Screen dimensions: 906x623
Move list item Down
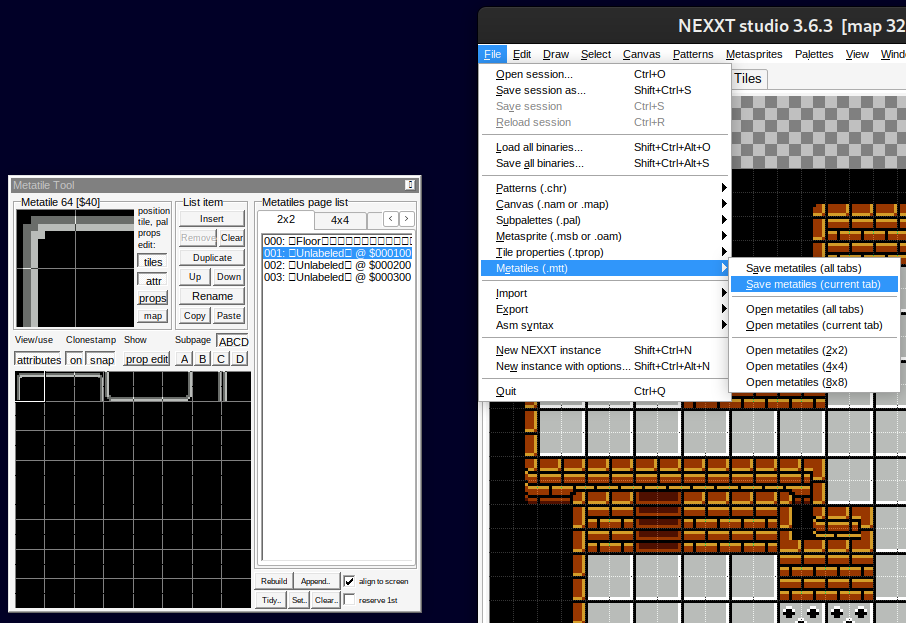(229, 277)
